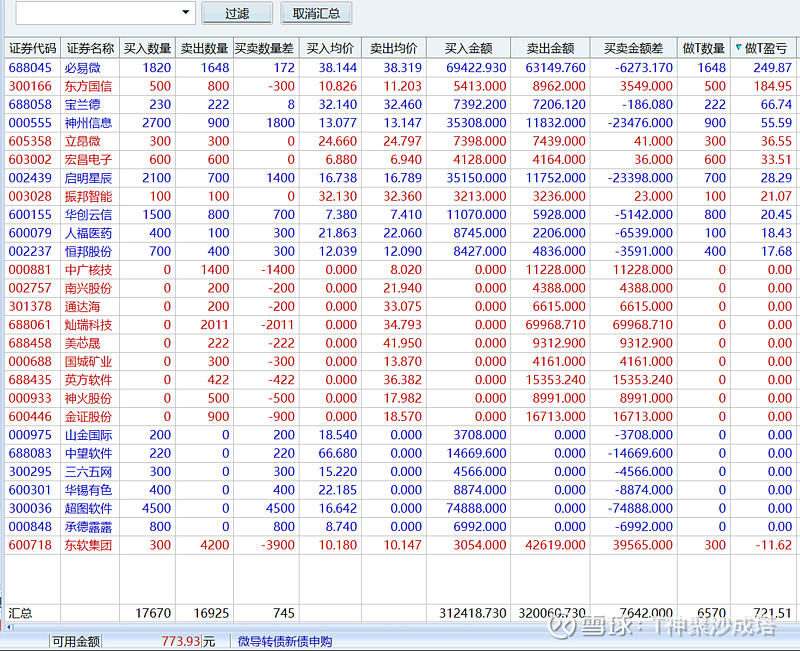Click the 做T数量 column header
The image size is (800, 651).
coord(704,48)
